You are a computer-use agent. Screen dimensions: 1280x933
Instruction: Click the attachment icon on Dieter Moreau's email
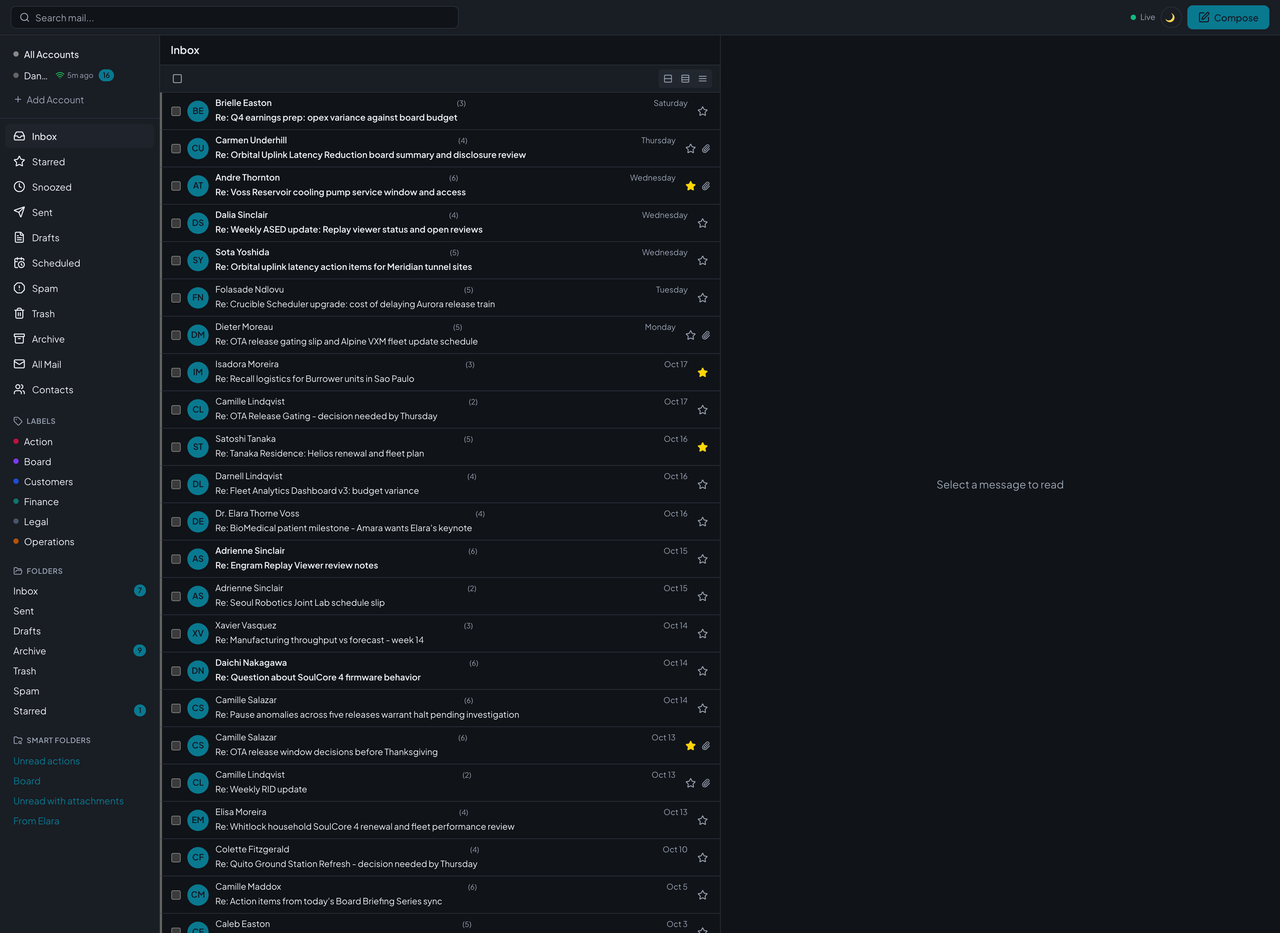[705, 335]
